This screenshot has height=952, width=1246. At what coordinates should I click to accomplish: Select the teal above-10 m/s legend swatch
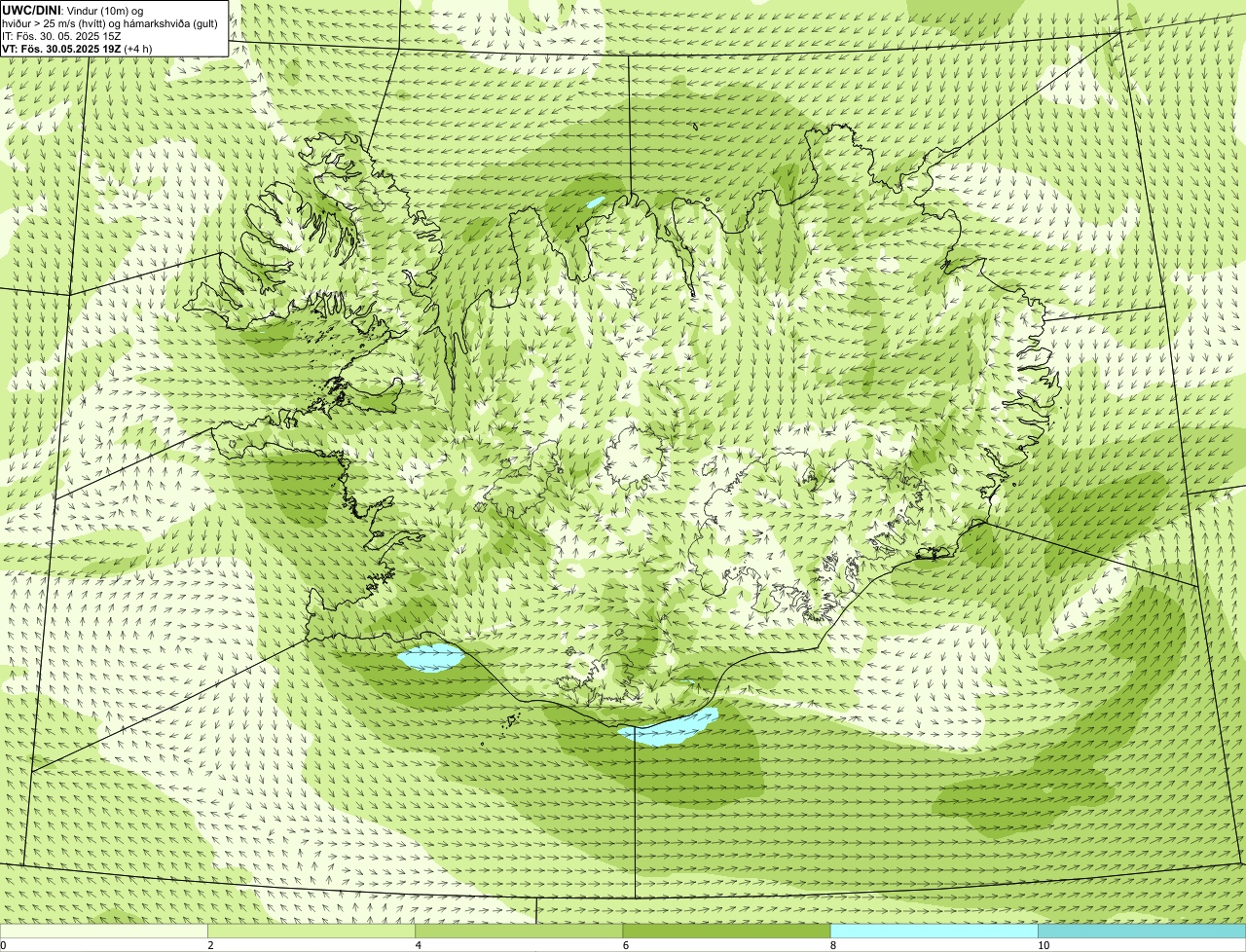pos(1142,932)
